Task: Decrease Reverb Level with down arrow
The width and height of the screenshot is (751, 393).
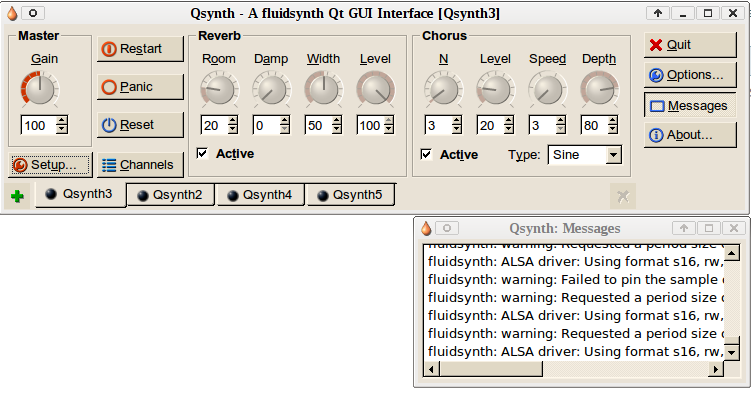Action: [389, 130]
